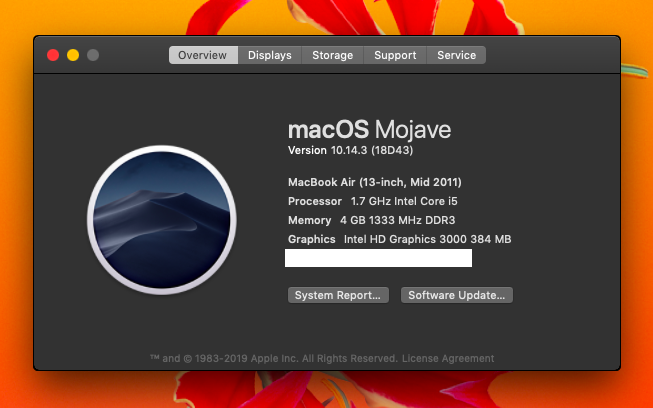This screenshot has height=408, width=653.
Task: Select the macOS Mojave title
Action: coord(369,129)
